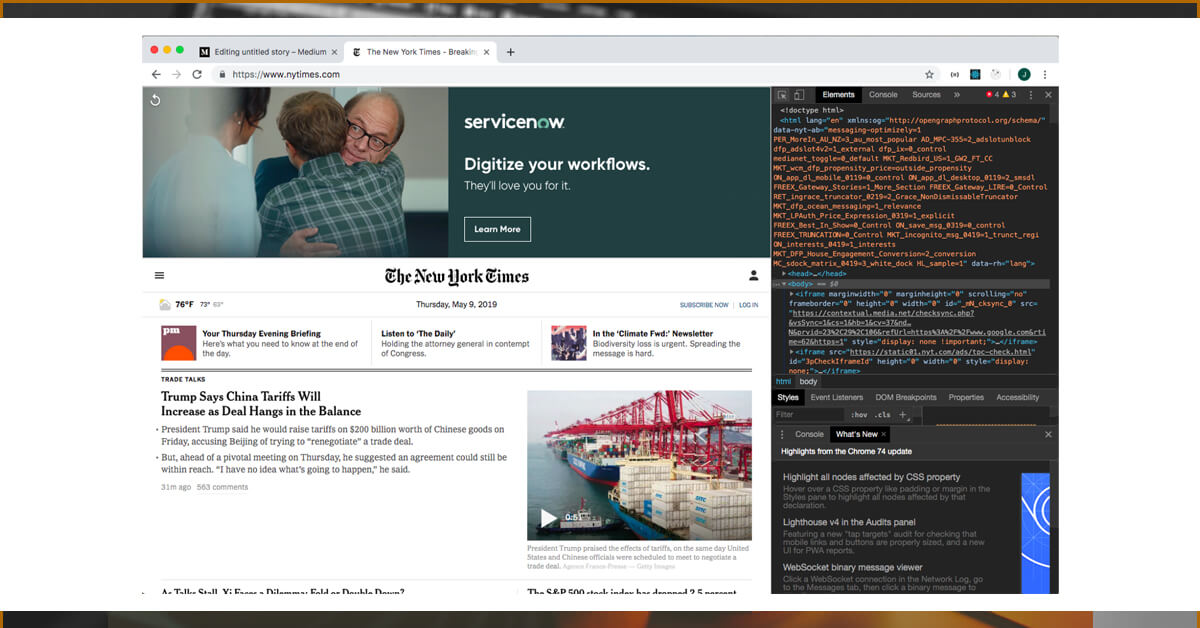Click the Evening Briefing pm thumbnail

pos(179,343)
